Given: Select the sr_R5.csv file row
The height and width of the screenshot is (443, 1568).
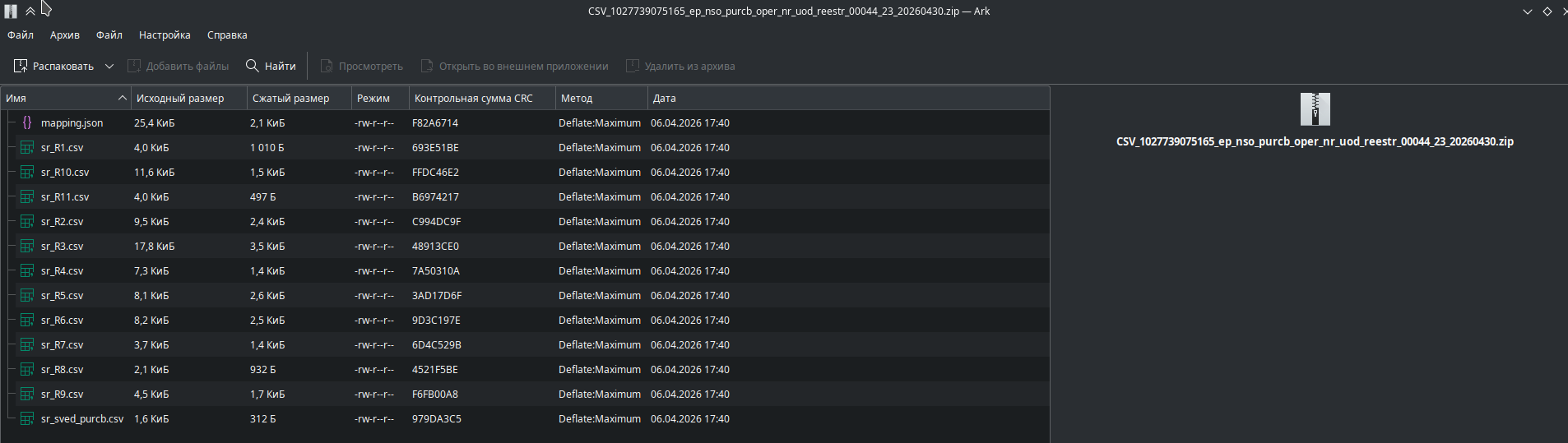Looking at the screenshot, I should pos(63,296).
